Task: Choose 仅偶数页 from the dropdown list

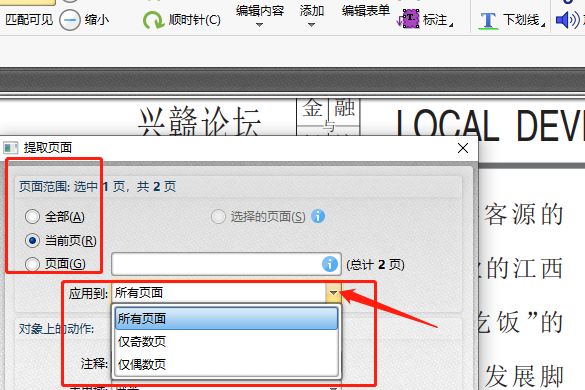Action: (226, 364)
